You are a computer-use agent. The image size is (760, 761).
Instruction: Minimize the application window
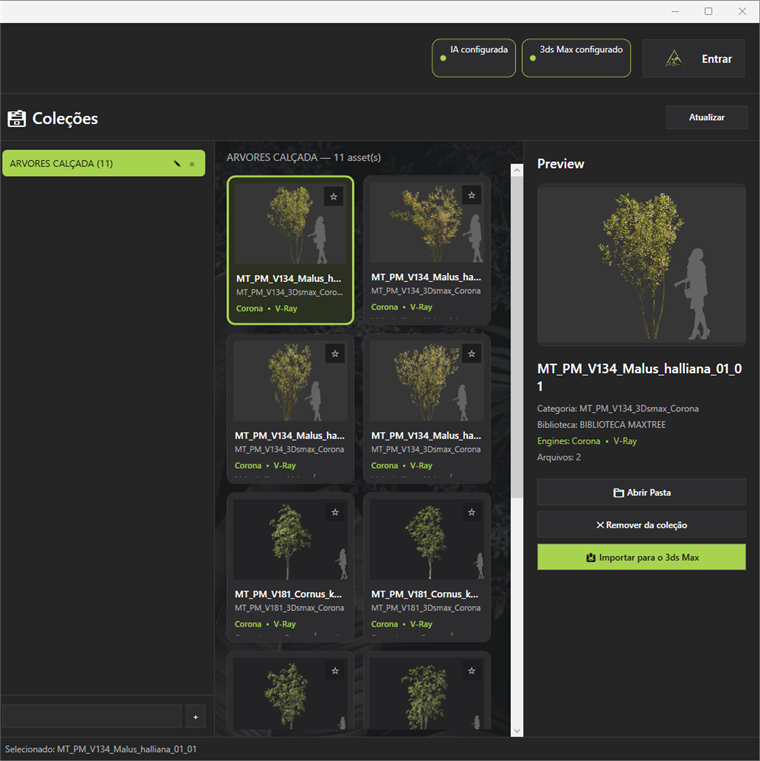tap(675, 11)
